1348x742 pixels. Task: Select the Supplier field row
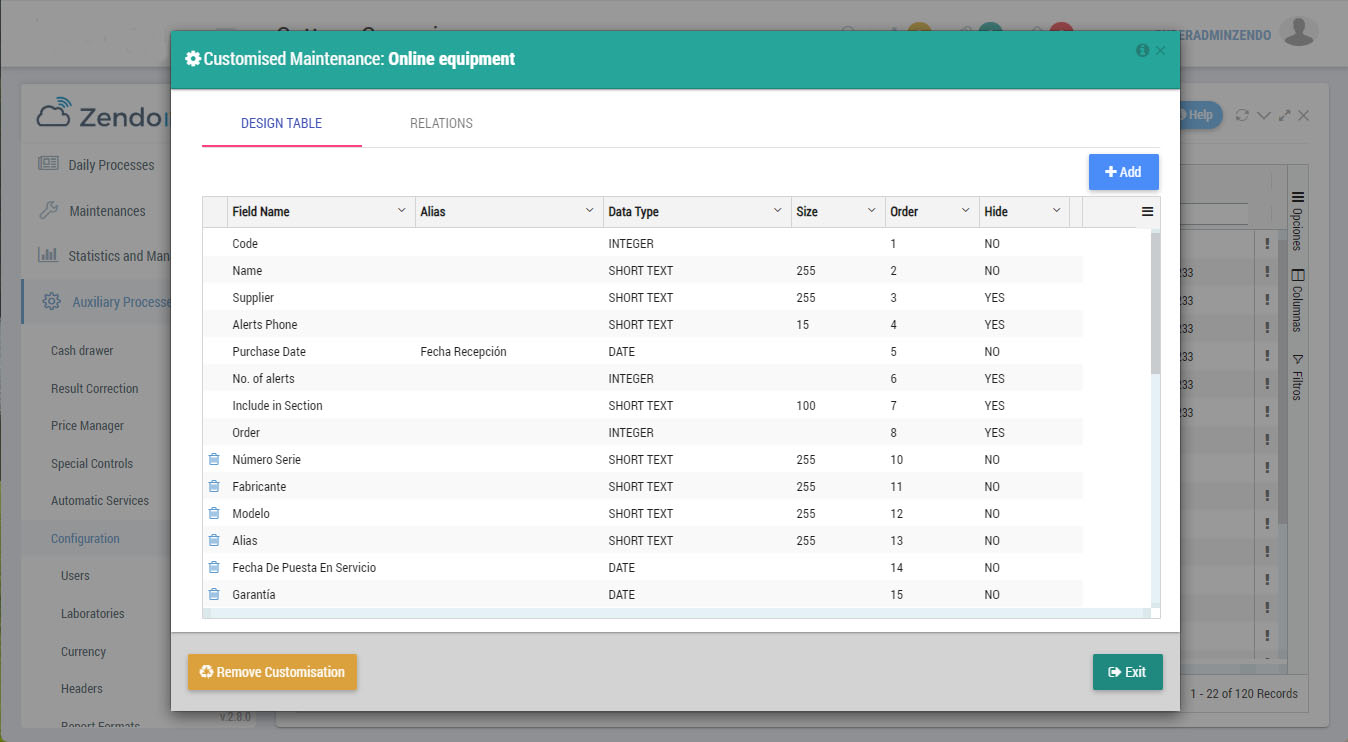[643, 297]
